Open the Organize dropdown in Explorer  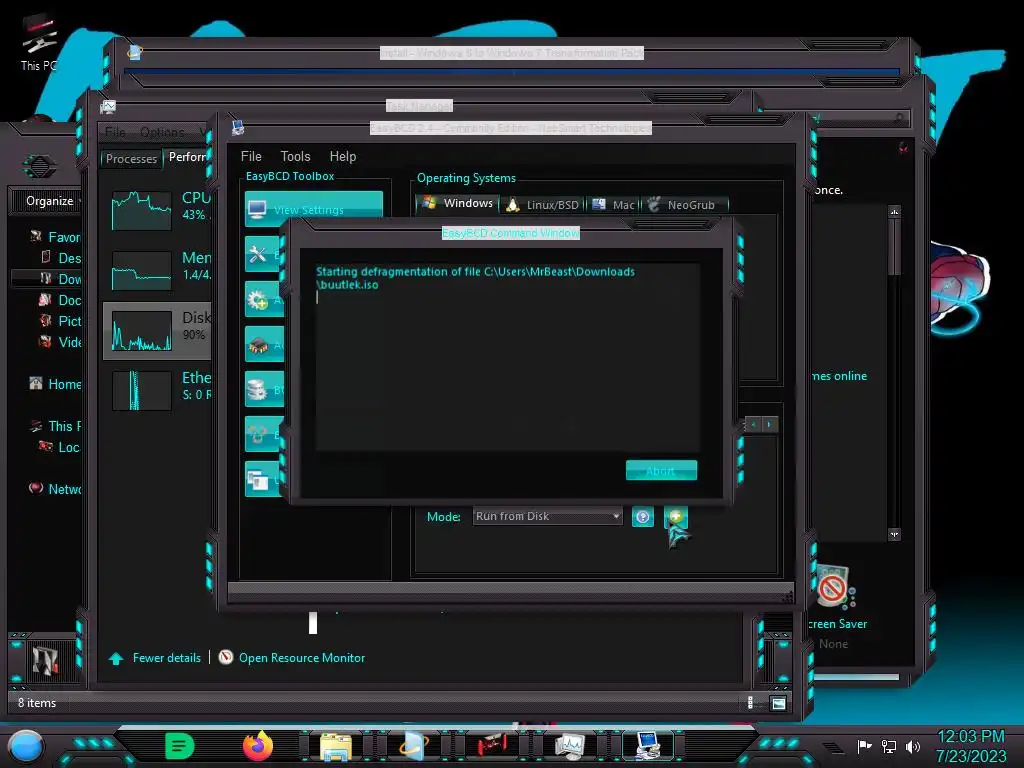point(52,201)
